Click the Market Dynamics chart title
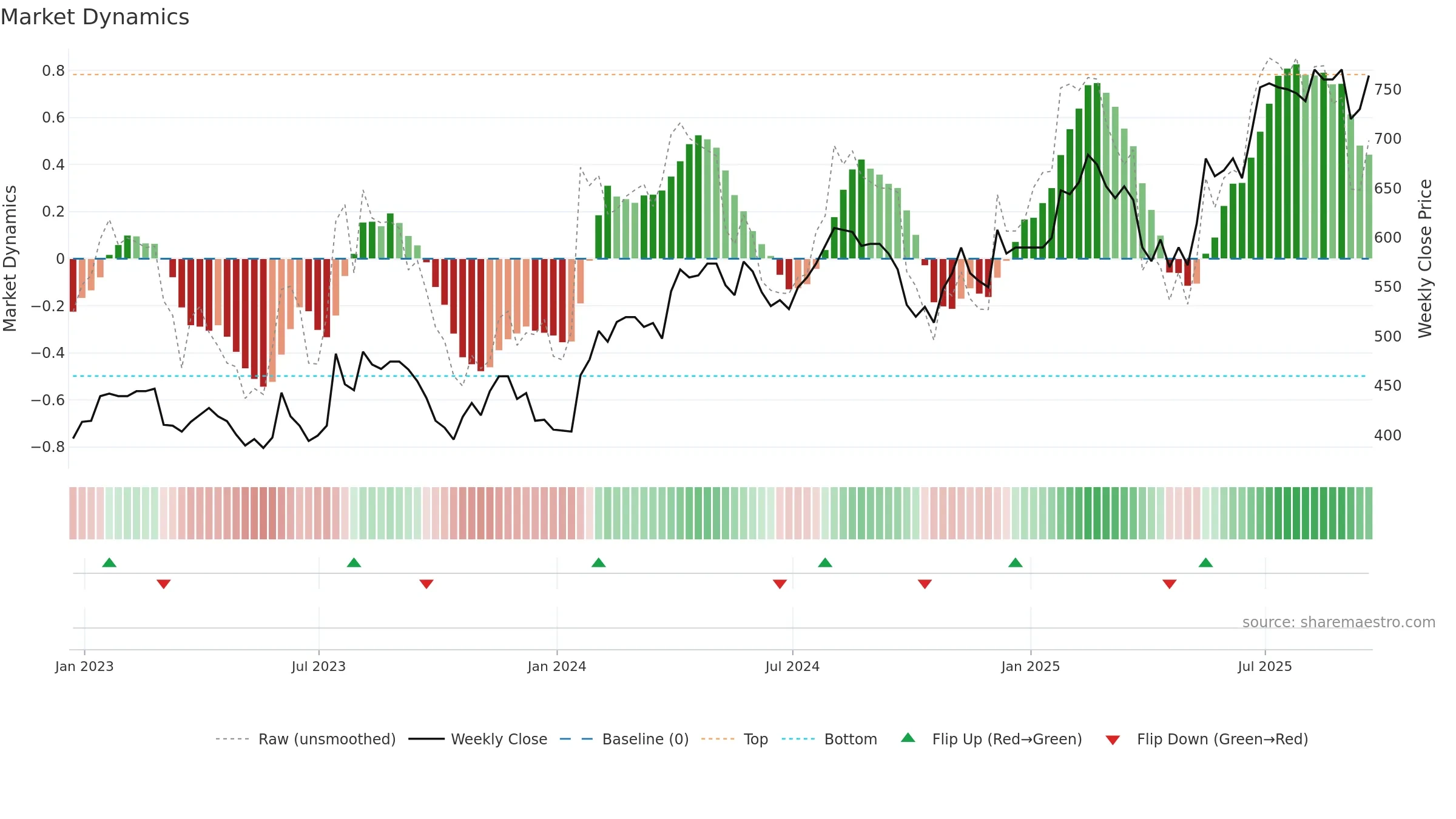The width and height of the screenshot is (1456, 819). click(95, 17)
